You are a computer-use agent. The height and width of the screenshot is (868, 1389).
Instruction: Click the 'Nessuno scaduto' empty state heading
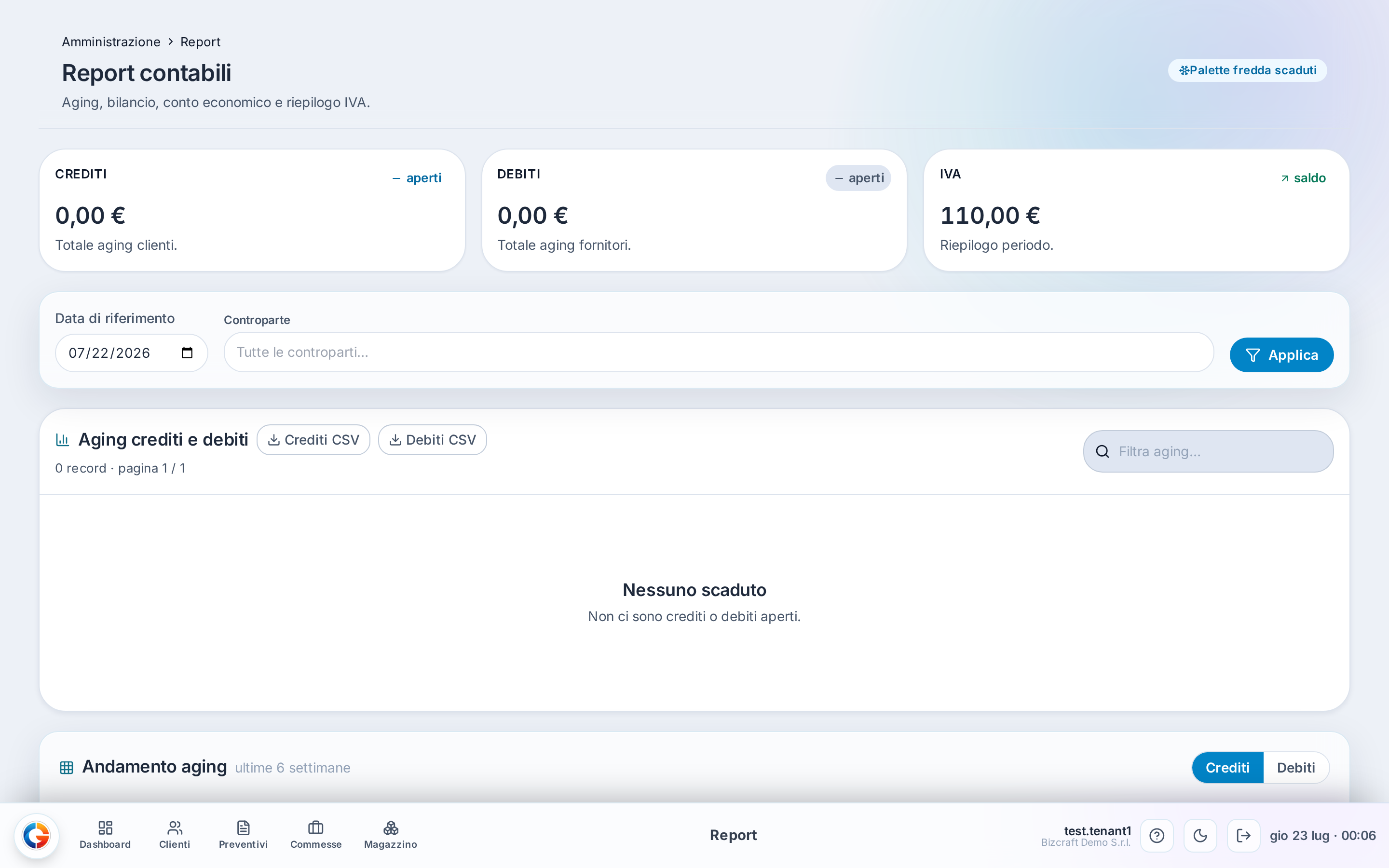[x=694, y=590]
